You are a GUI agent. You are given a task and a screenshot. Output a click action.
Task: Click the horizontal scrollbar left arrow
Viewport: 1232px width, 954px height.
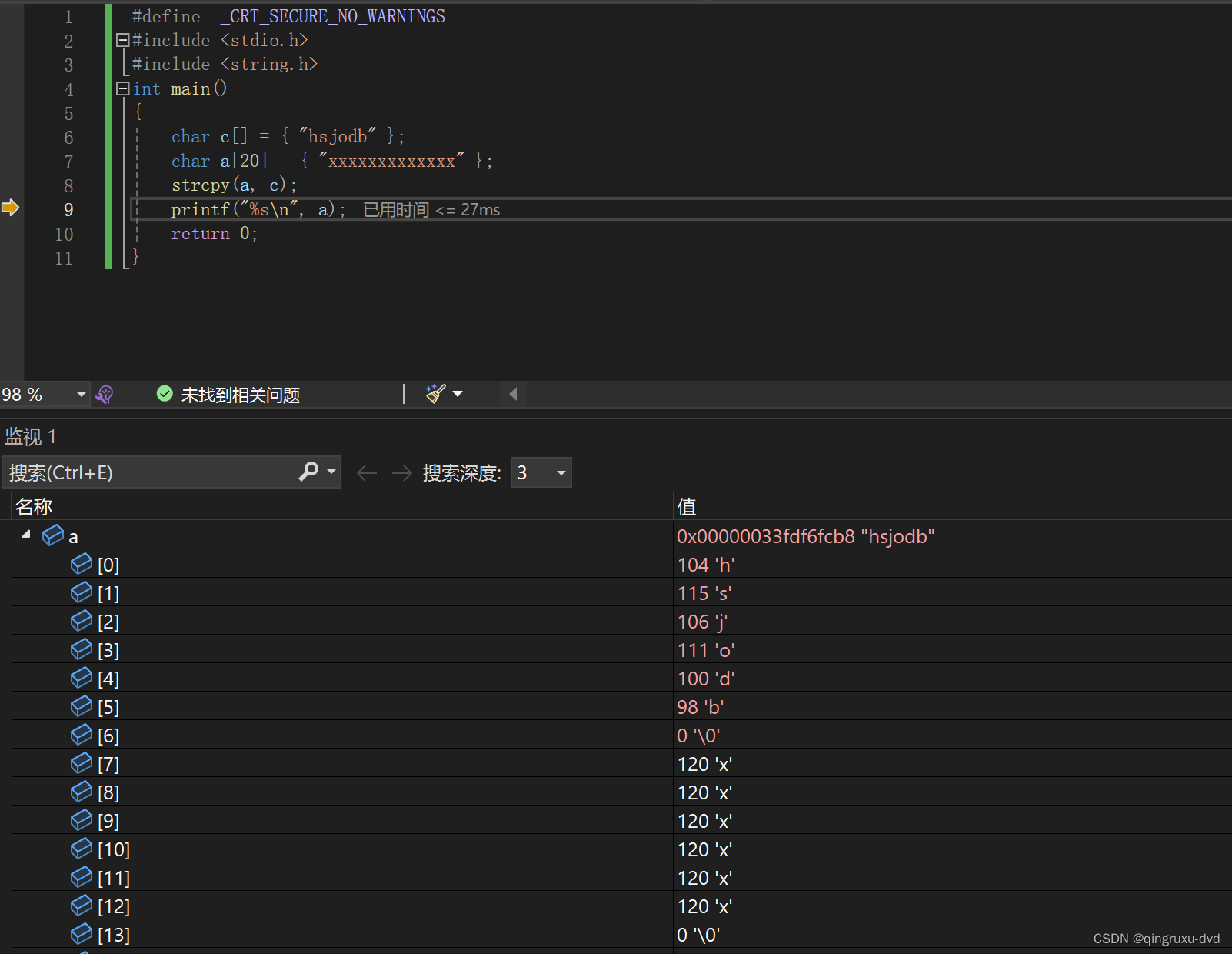(x=513, y=394)
